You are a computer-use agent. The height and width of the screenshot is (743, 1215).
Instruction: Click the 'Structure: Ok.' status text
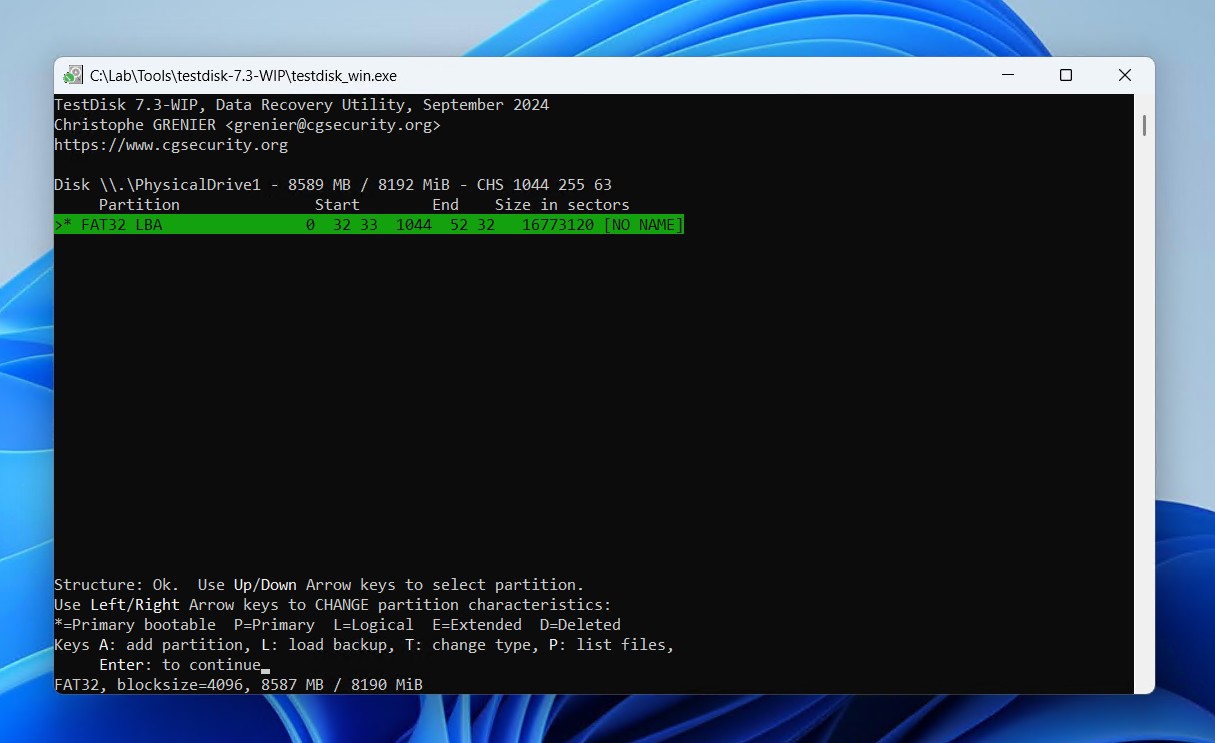pos(116,585)
